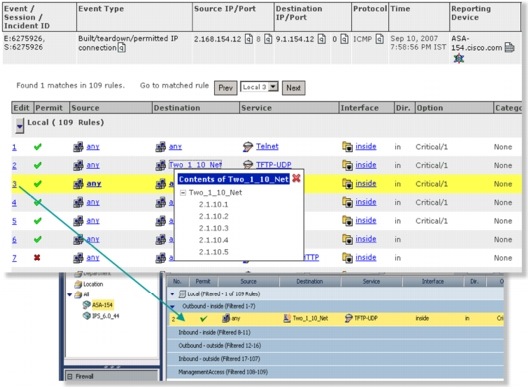Screen dimensions: 529x389
Task: Click address 2.1.10.5 in the popup list
Action: 214,252
